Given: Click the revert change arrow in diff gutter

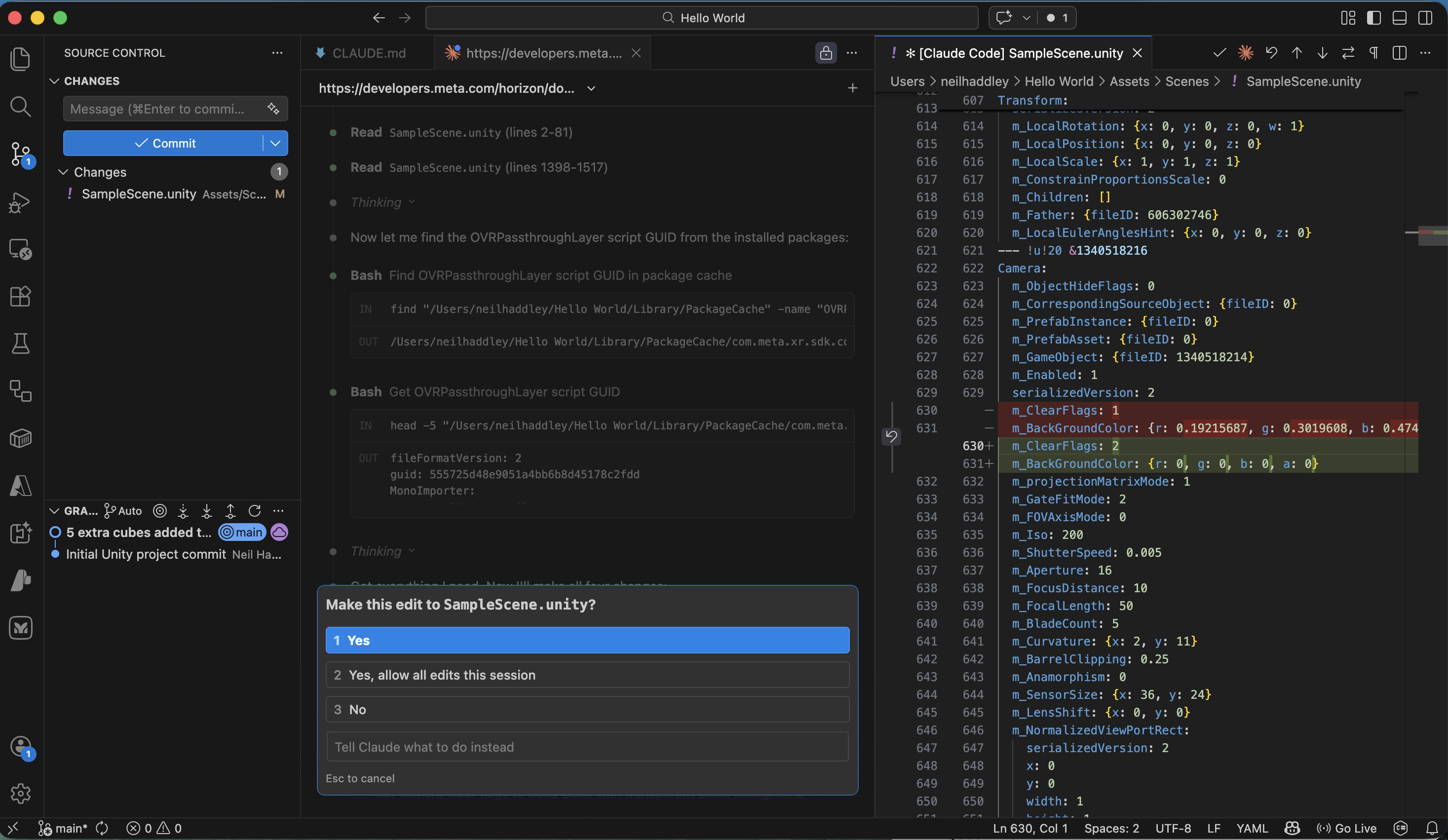Looking at the screenshot, I should (891, 436).
